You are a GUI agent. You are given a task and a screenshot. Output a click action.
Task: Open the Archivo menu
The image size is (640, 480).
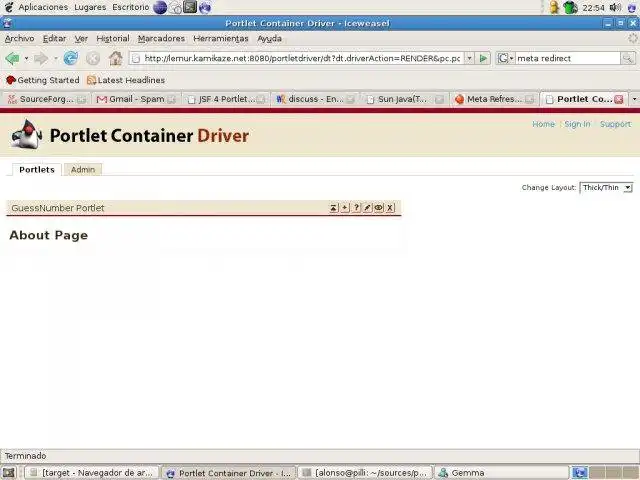(x=20, y=38)
